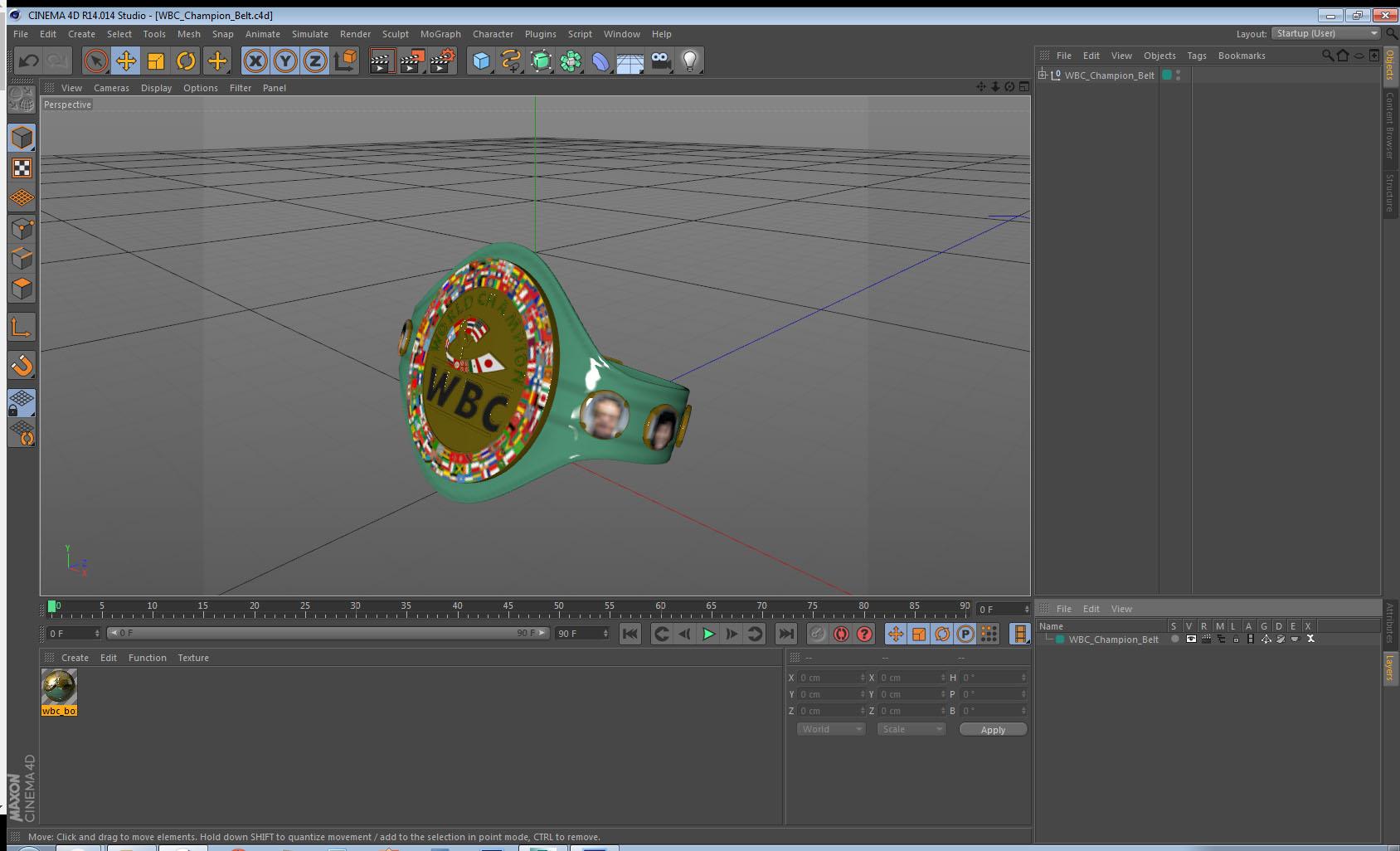The height and width of the screenshot is (851, 1400).
Task: Click the Play forward button
Action: coord(708,634)
